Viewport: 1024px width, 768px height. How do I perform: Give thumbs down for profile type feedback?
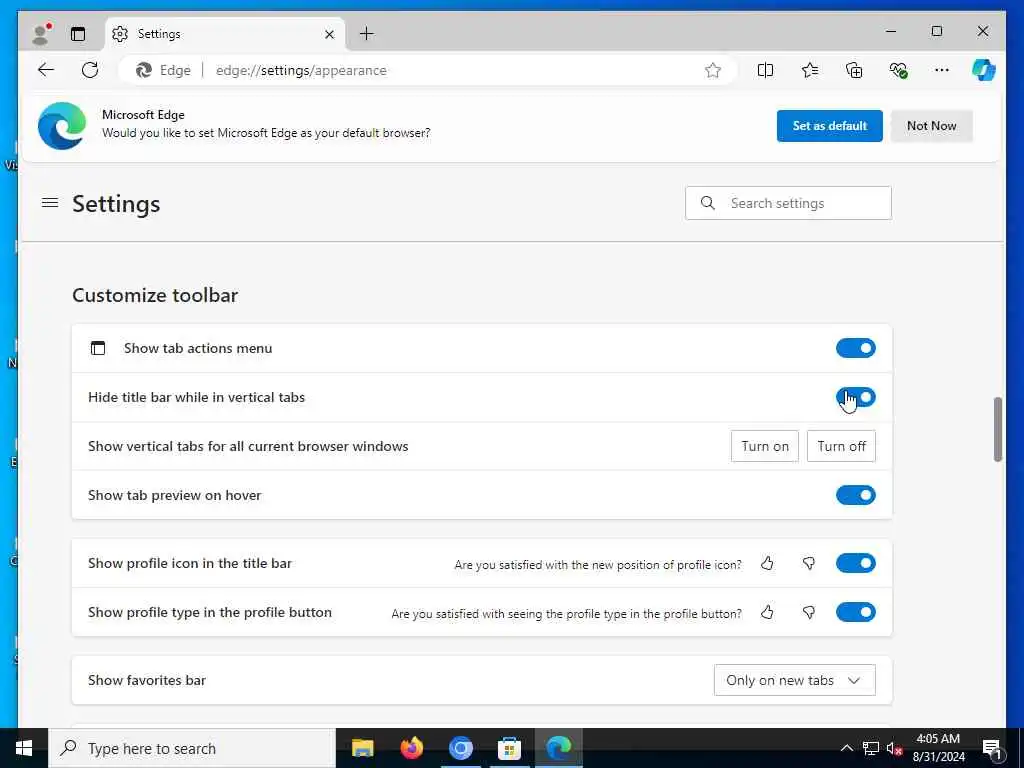pos(808,613)
